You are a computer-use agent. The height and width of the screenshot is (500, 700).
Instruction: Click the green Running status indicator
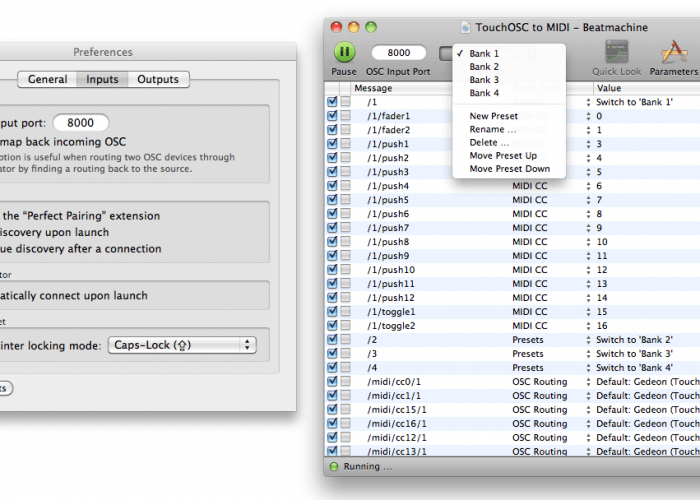click(x=333, y=467)
